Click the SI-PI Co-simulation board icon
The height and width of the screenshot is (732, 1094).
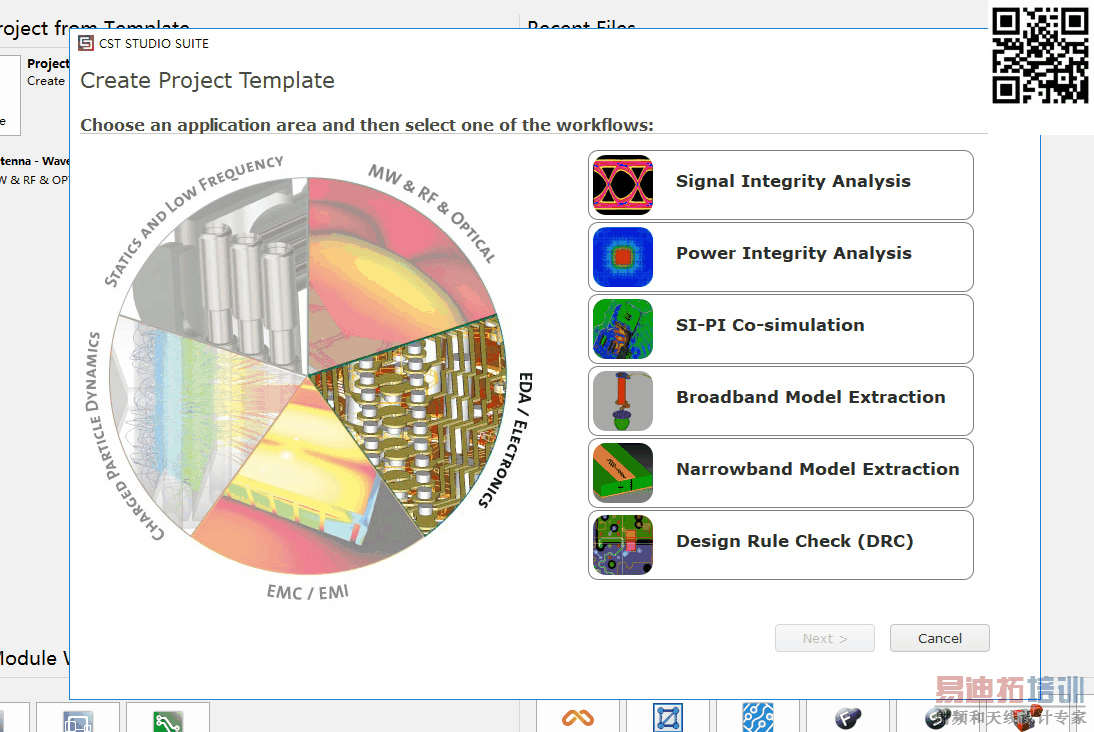click(x=622, y=329)
